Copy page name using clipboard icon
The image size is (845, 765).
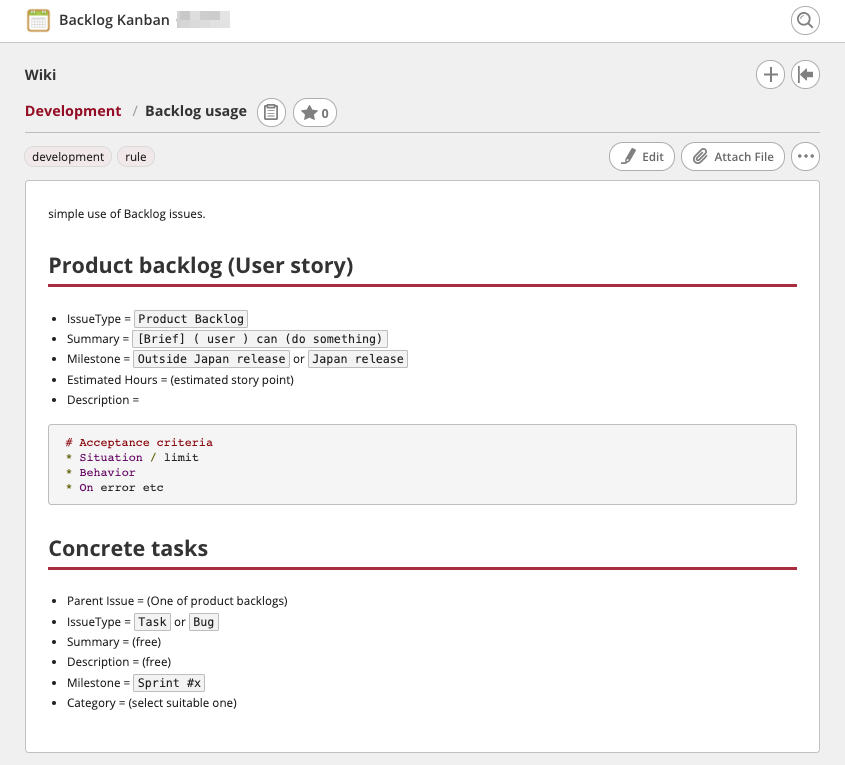[x=271, y=113]
